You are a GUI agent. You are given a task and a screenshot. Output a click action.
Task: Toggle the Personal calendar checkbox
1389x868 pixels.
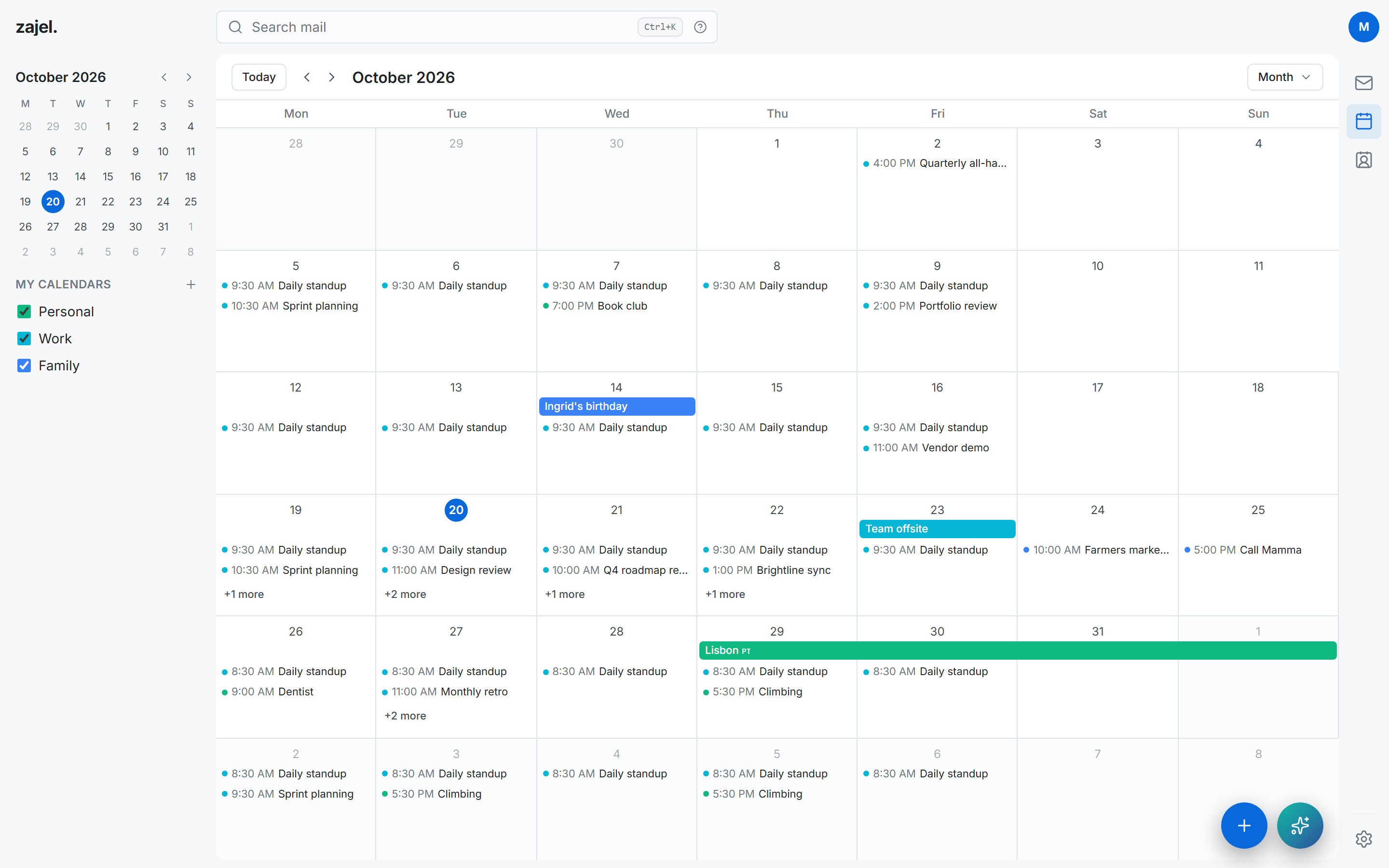point(24,312)
